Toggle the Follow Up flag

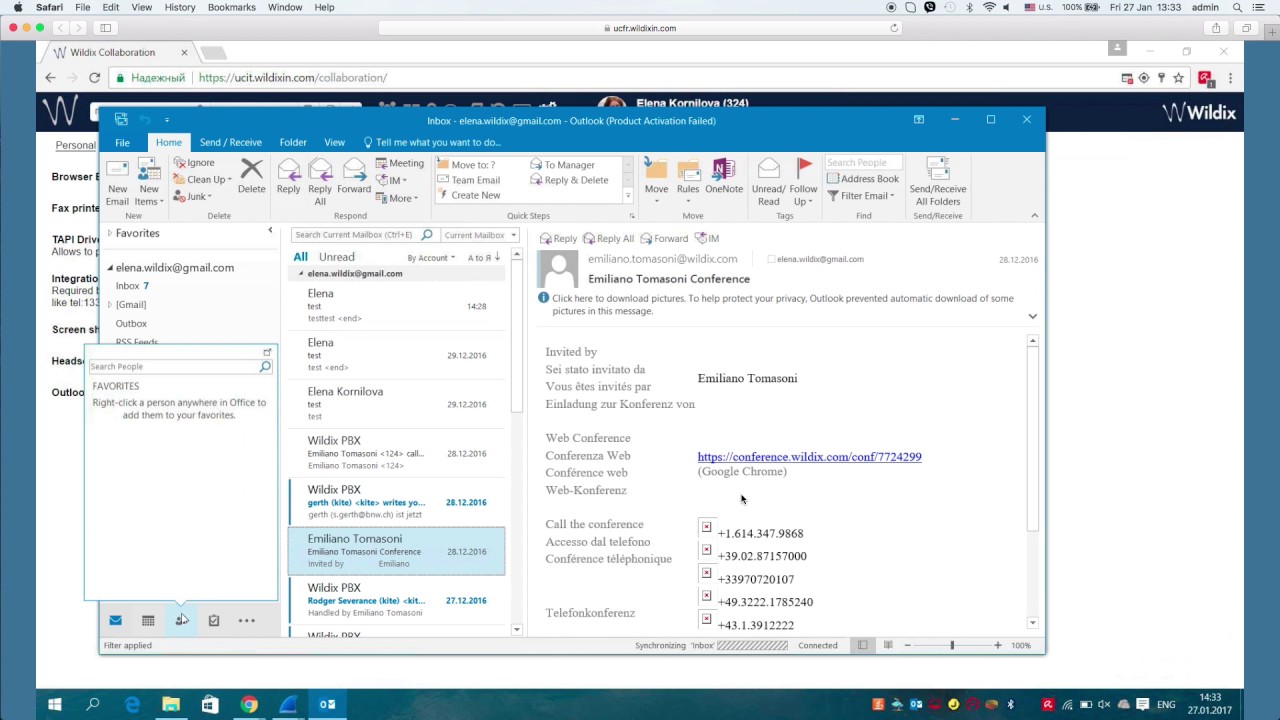804,170
